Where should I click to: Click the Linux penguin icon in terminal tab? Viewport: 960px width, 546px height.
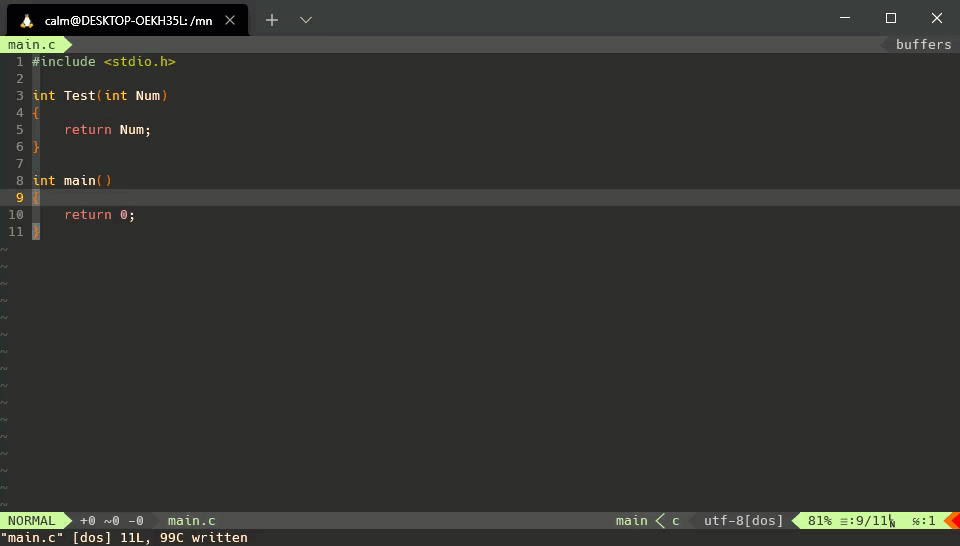coord(26,21)
